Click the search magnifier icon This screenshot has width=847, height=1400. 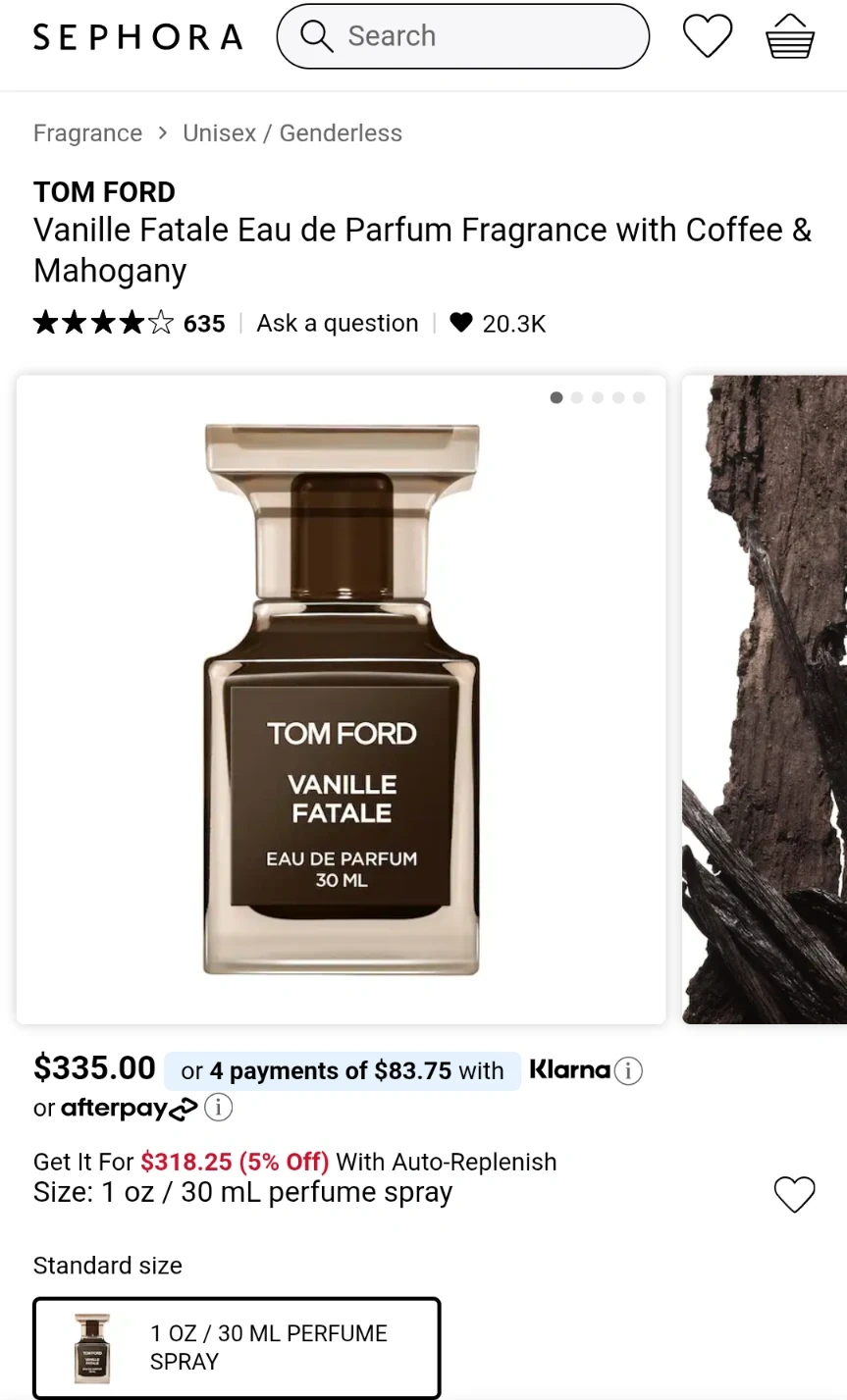click(x=316, y=36)
